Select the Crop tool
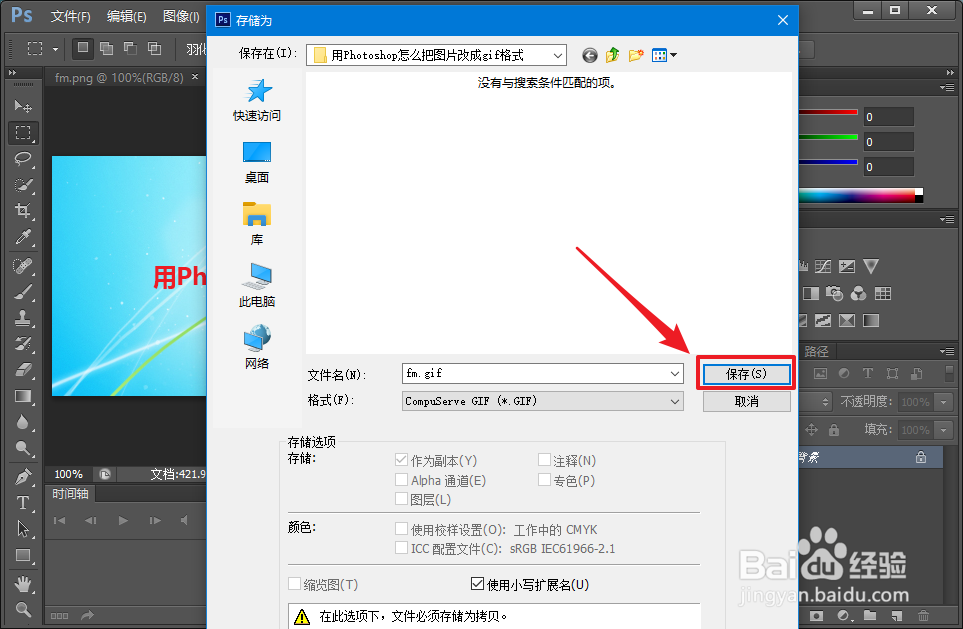Viewport: 963px width, 629px height. click(x=23, y=211)
